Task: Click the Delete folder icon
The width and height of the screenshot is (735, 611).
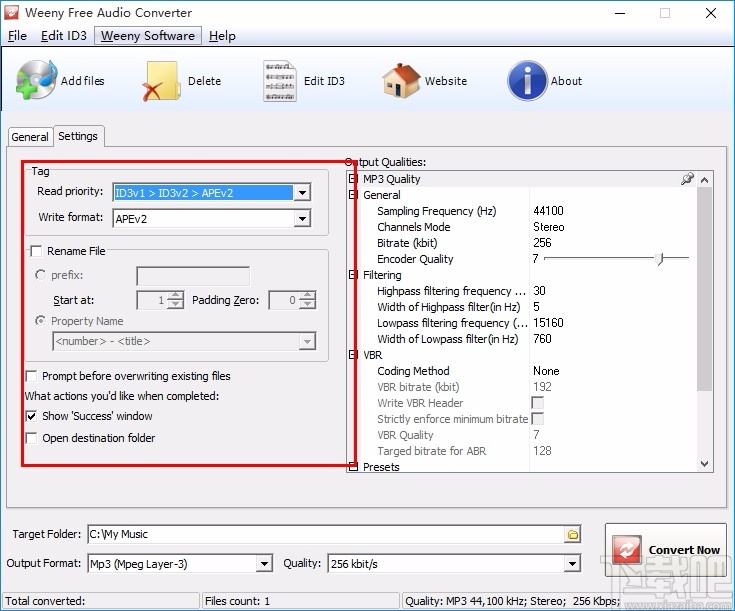Action: [161, 81]
